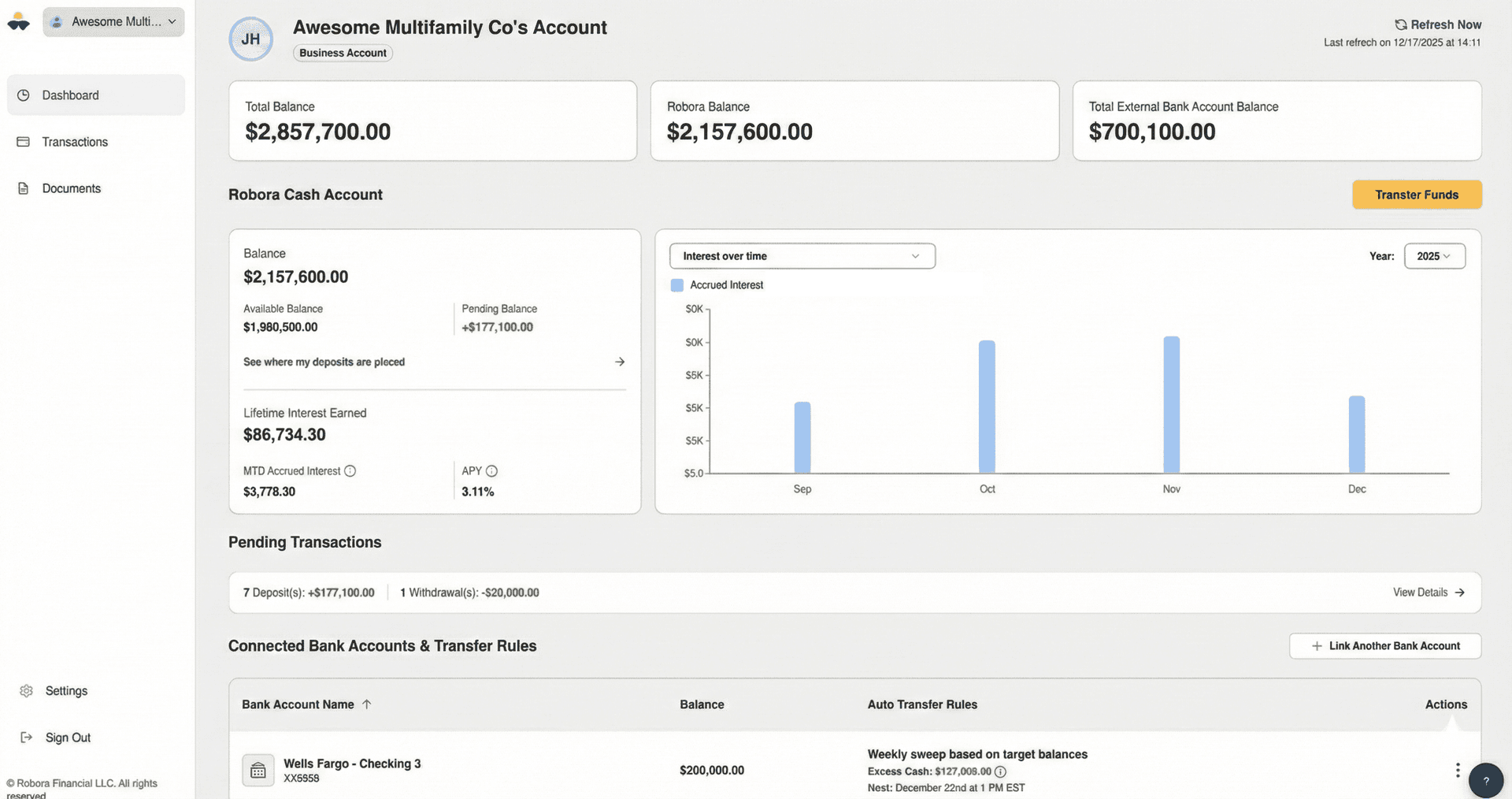Click the Excess Cash info icon
The height and width of the screenshot is (799, 1512).
(x=1000, y=771)
